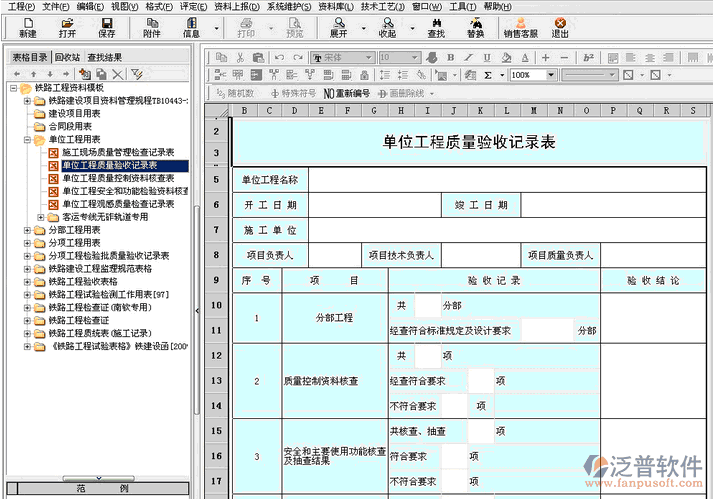The width and height of the screenshot is (713, 499).
Task: Click the 替换 (Replace) toolbar icon
Action: pos(476,27)
